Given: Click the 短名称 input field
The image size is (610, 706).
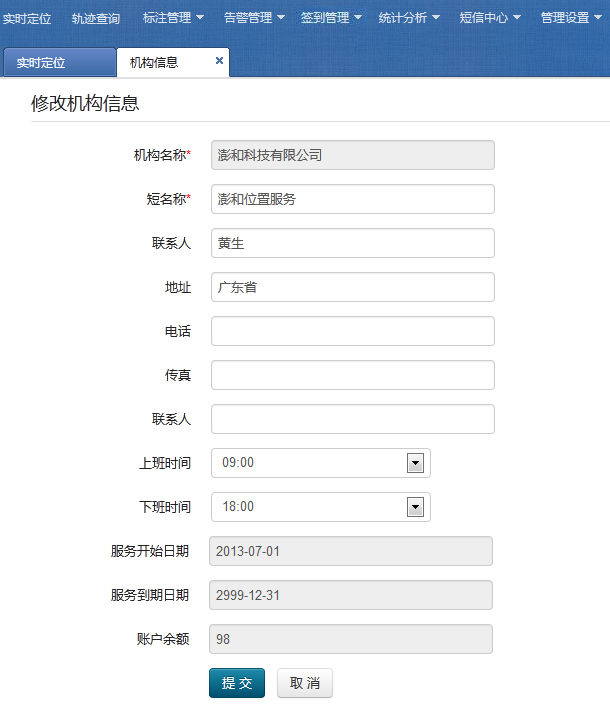Looking at the screenshot, I should click(x=352, y=199).
